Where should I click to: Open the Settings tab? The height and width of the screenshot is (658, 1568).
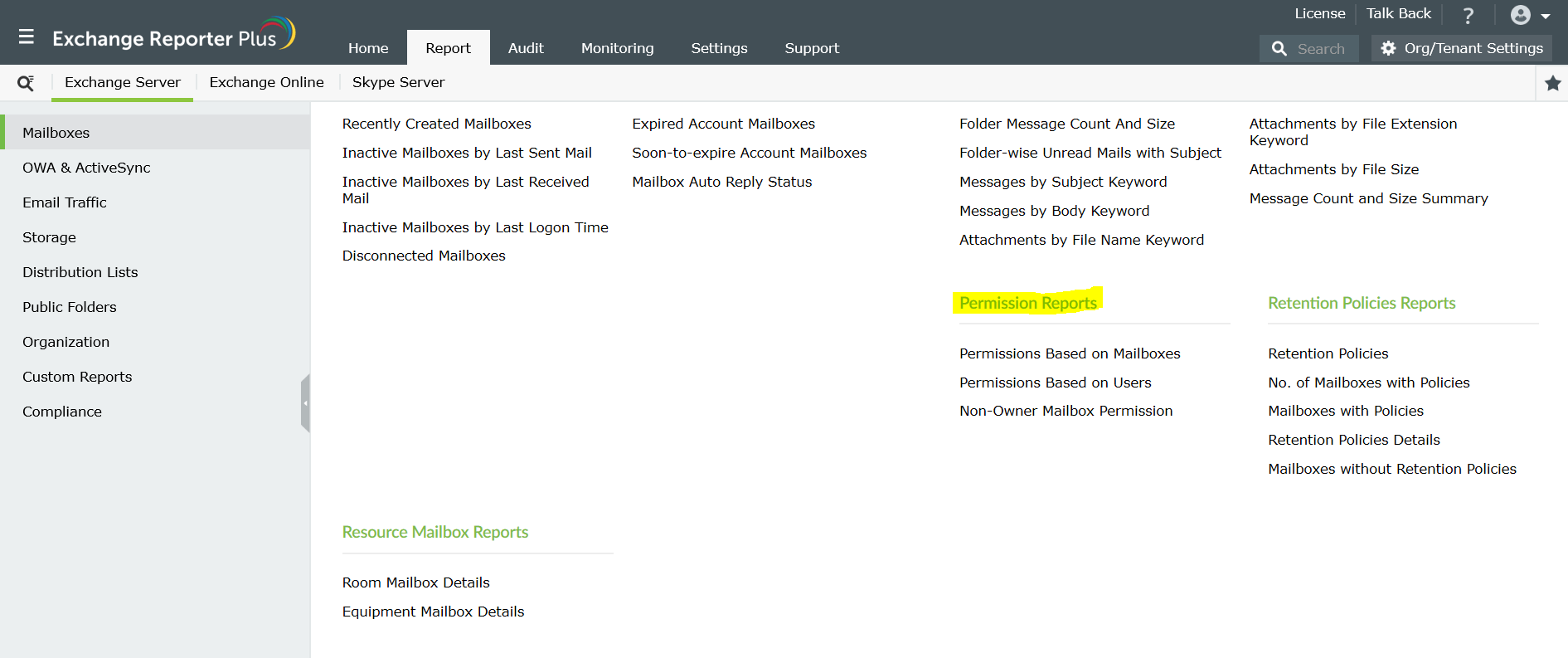(x=720, y=48)
